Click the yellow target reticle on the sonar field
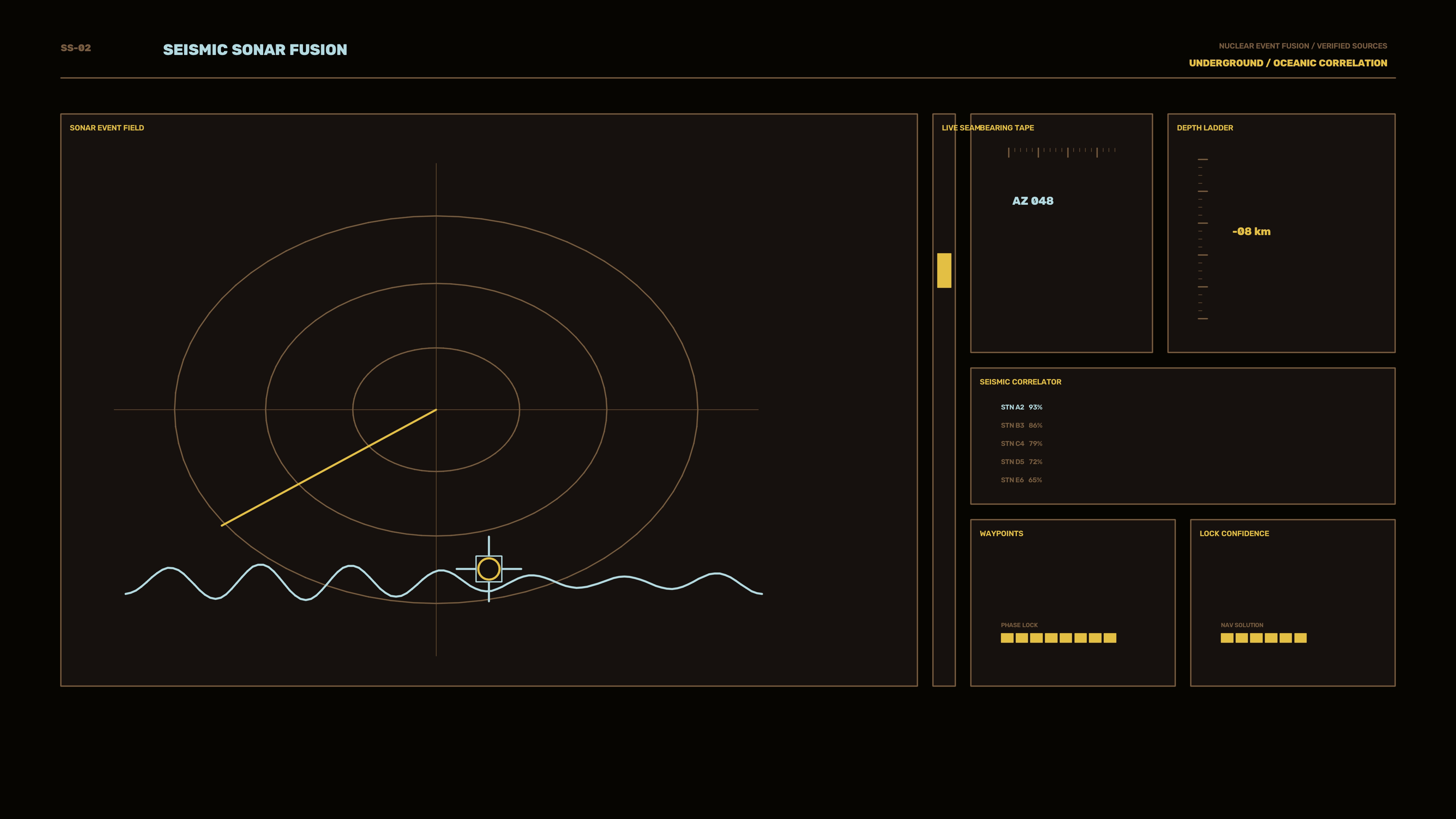The image size is (1456, 819). pyautogui.click(x=489, y=569)
